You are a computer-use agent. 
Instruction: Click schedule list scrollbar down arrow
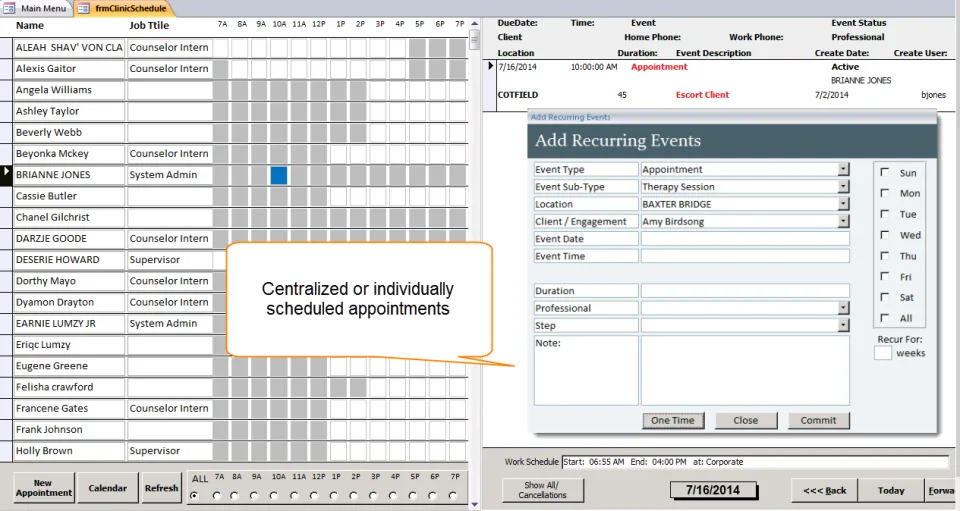474,504
